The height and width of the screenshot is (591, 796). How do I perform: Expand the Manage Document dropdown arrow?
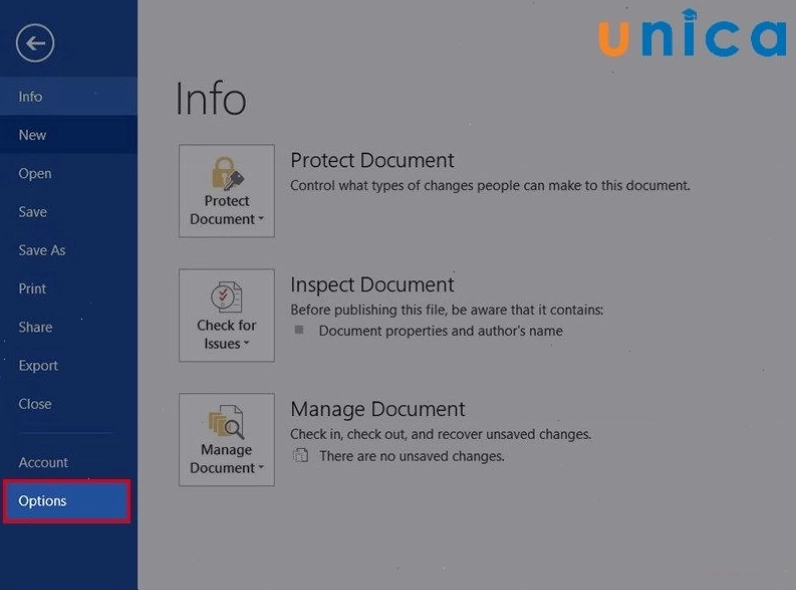261,468
